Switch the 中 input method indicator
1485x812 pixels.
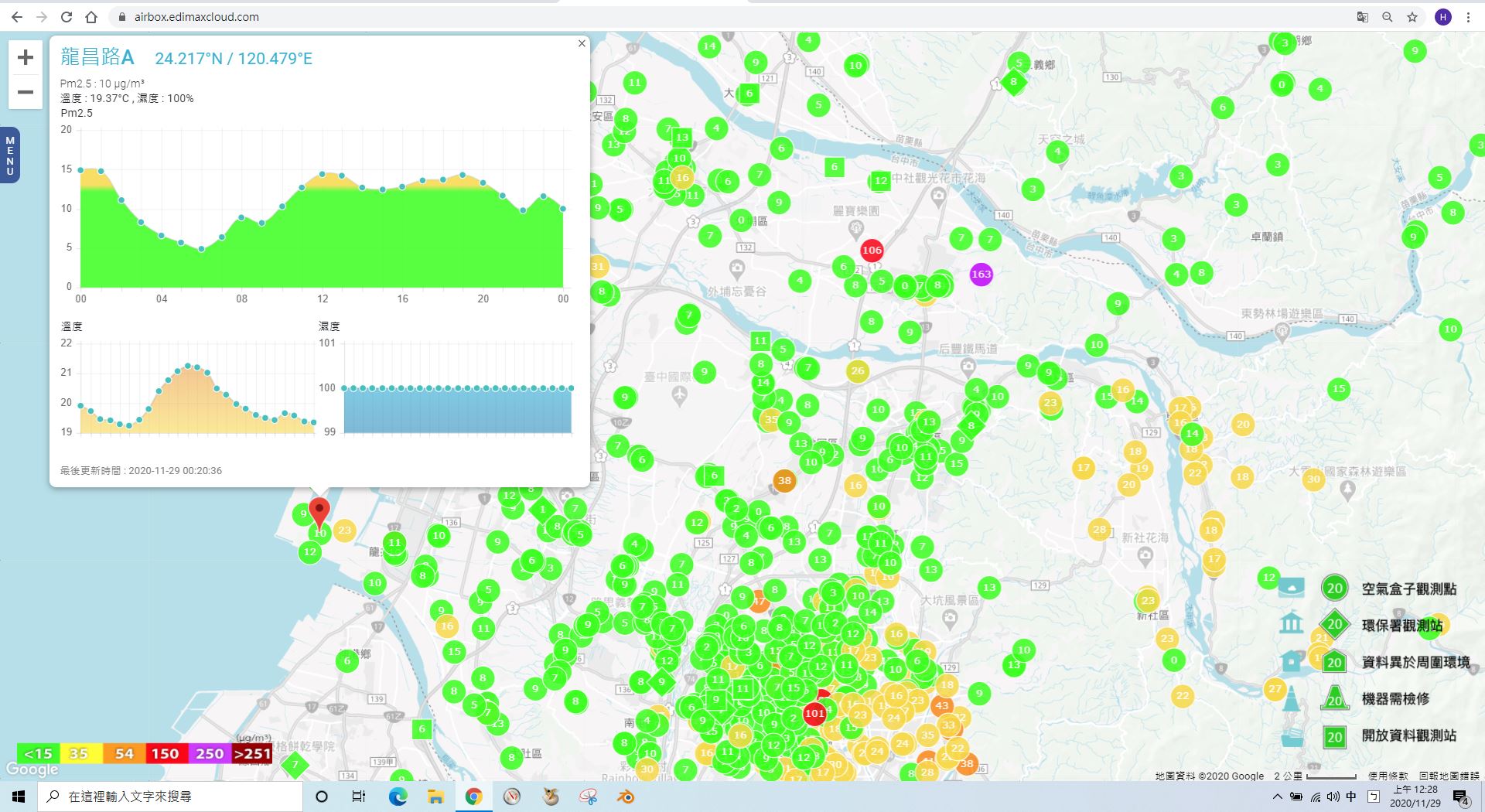tap(1351, 796)
